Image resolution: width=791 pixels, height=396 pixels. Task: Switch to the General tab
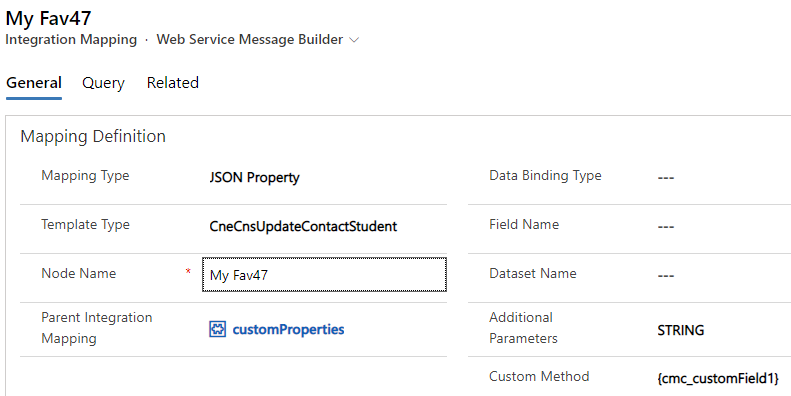(x=34, y=83)
